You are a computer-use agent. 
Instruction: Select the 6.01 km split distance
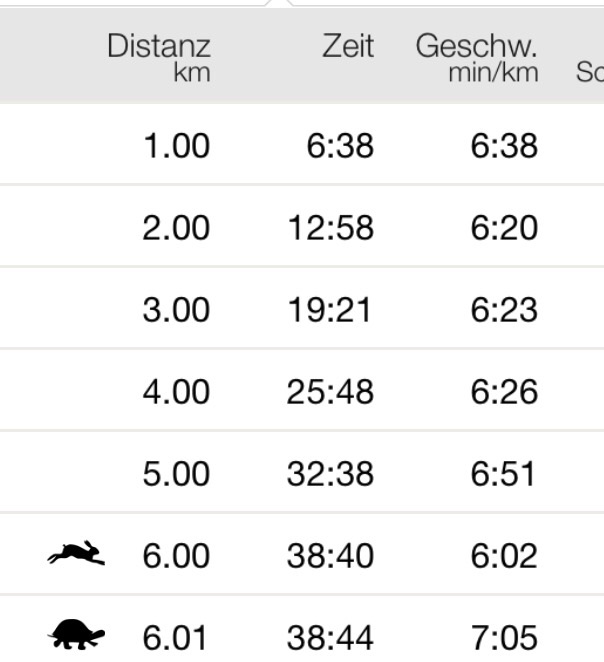176,636
